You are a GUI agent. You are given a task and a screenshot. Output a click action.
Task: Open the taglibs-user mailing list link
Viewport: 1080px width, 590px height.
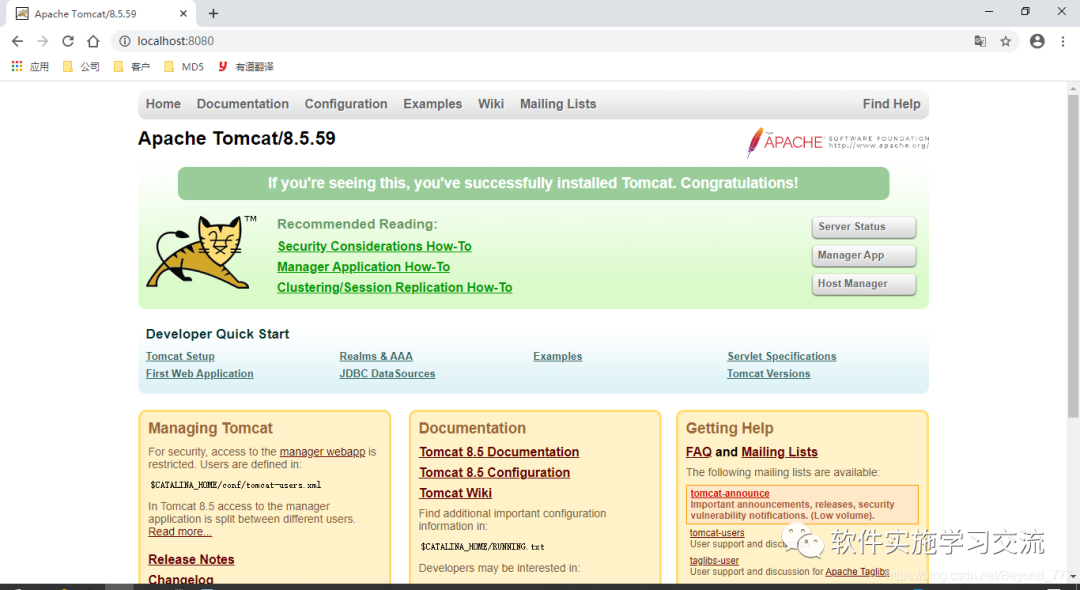714,561
